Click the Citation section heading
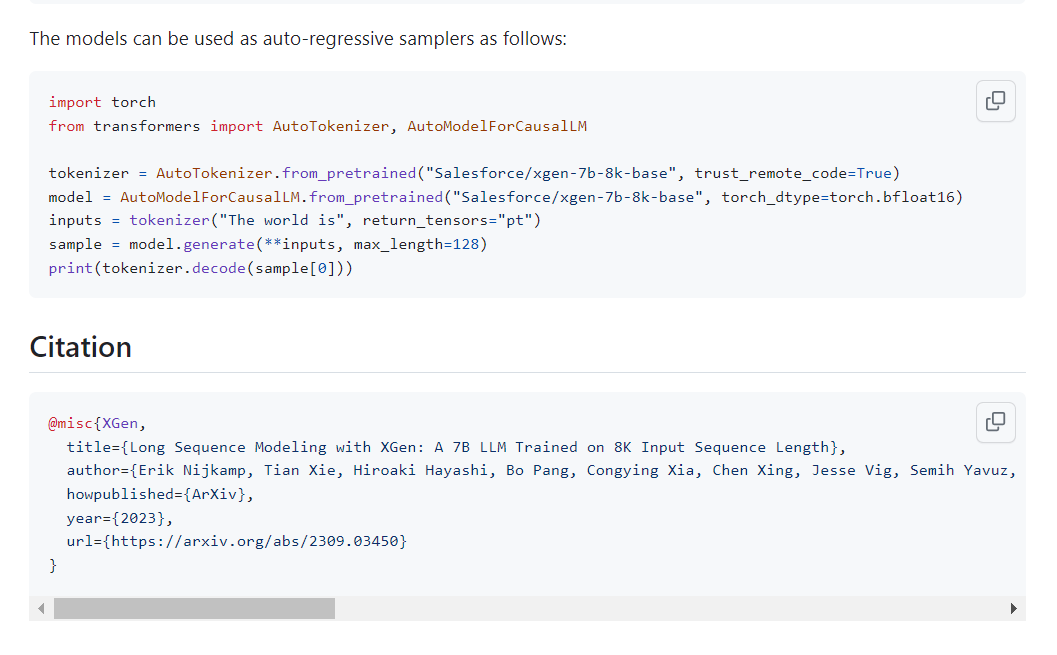Viewport: 1057px width, 655px height. 81,347
